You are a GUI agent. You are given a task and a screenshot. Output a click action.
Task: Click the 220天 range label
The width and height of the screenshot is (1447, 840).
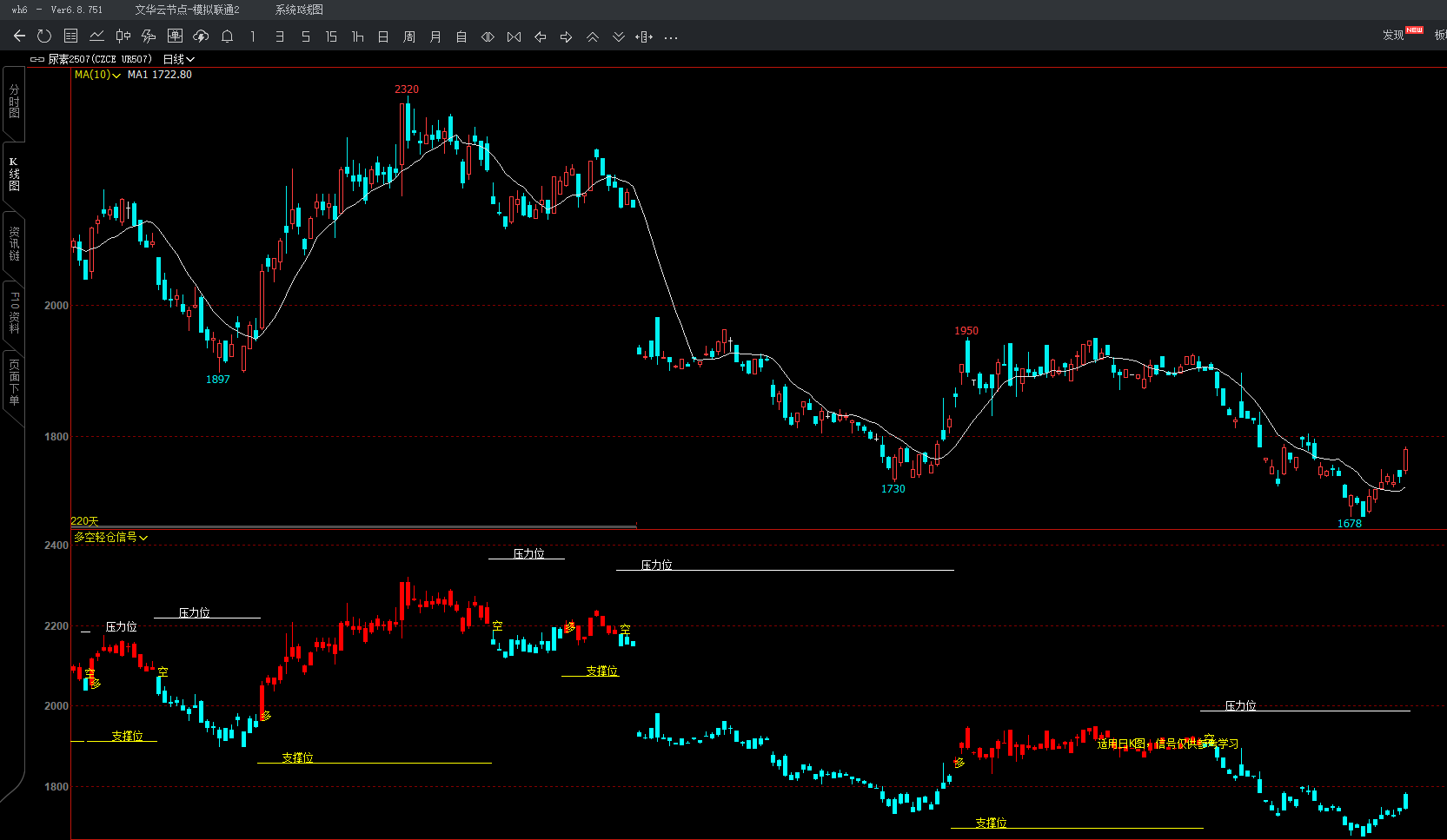[x=84, y=521]
